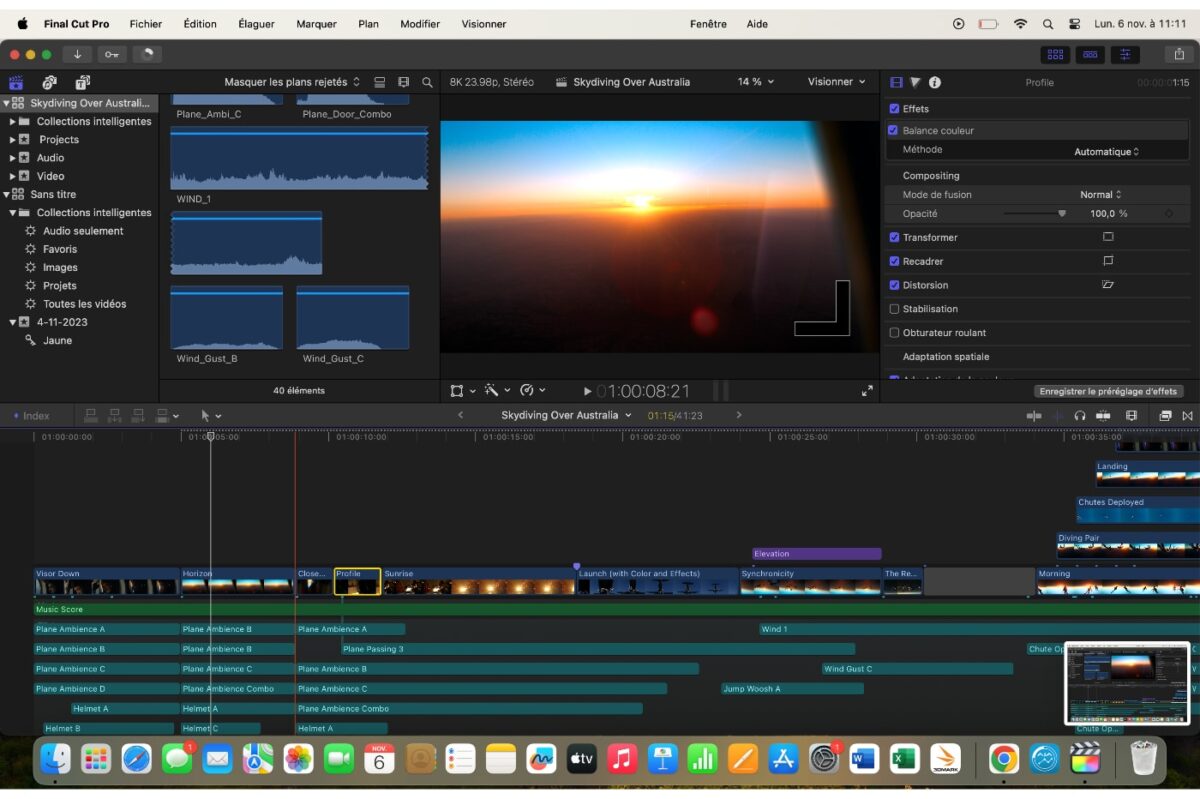Collapse the Sans titre library
The height and width of the screenshot is (799, 1200).
[7, 194]
